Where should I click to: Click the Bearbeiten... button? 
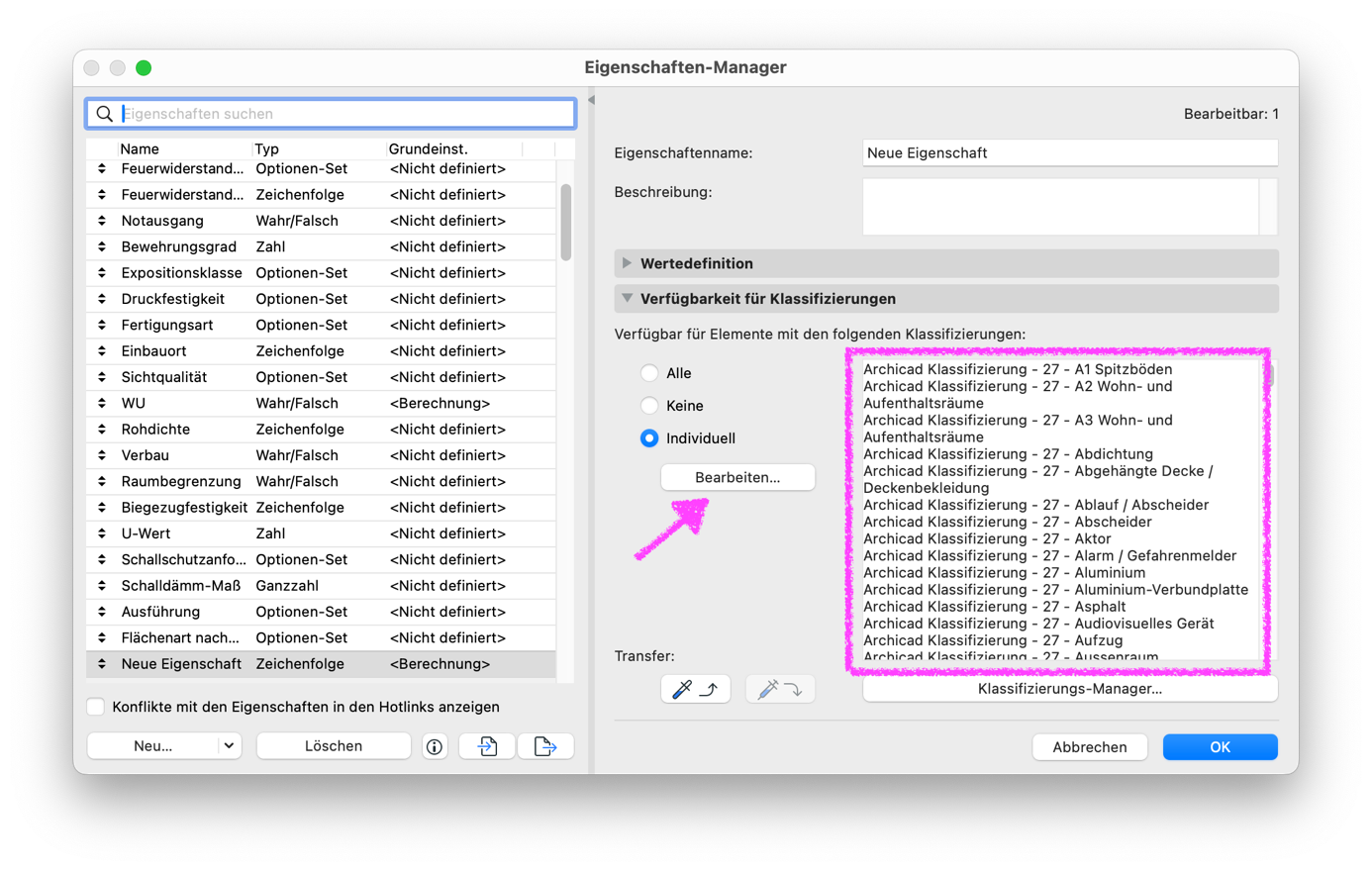(x=737, y=477)
